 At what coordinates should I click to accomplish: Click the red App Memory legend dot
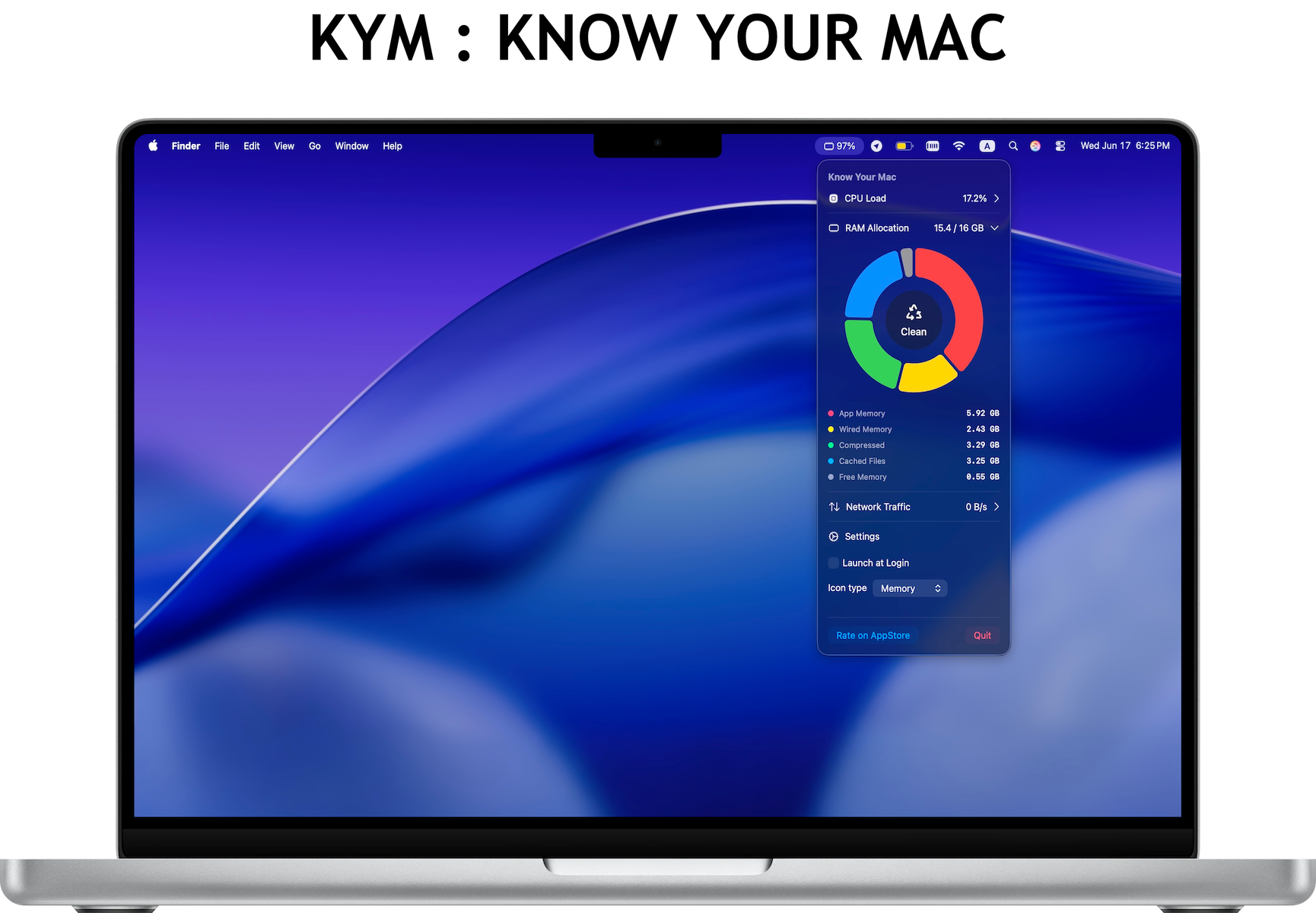click(x=831, y=414)
